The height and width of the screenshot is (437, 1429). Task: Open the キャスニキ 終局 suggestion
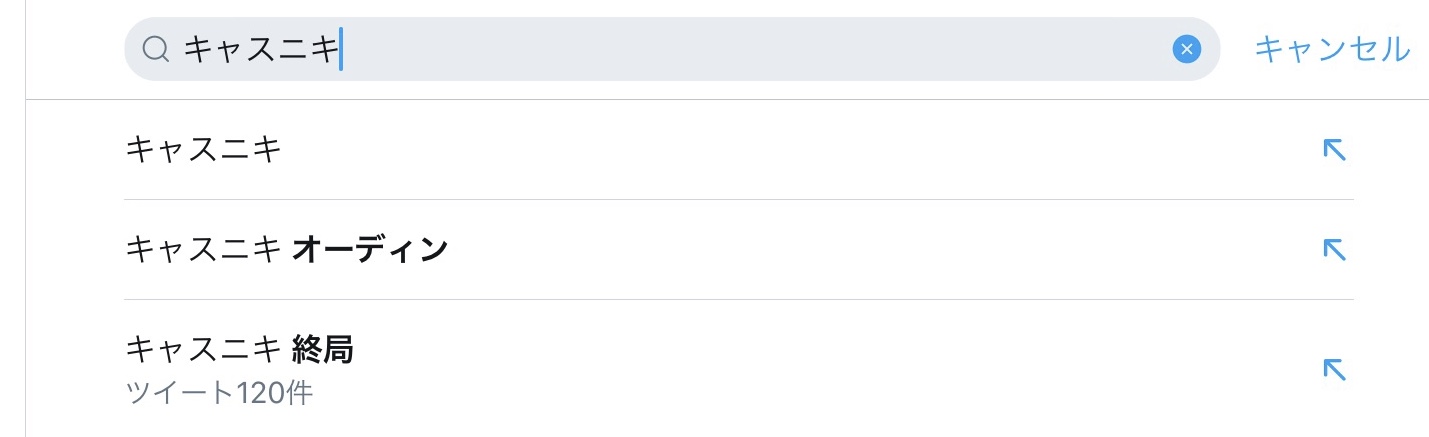[240, 350]
